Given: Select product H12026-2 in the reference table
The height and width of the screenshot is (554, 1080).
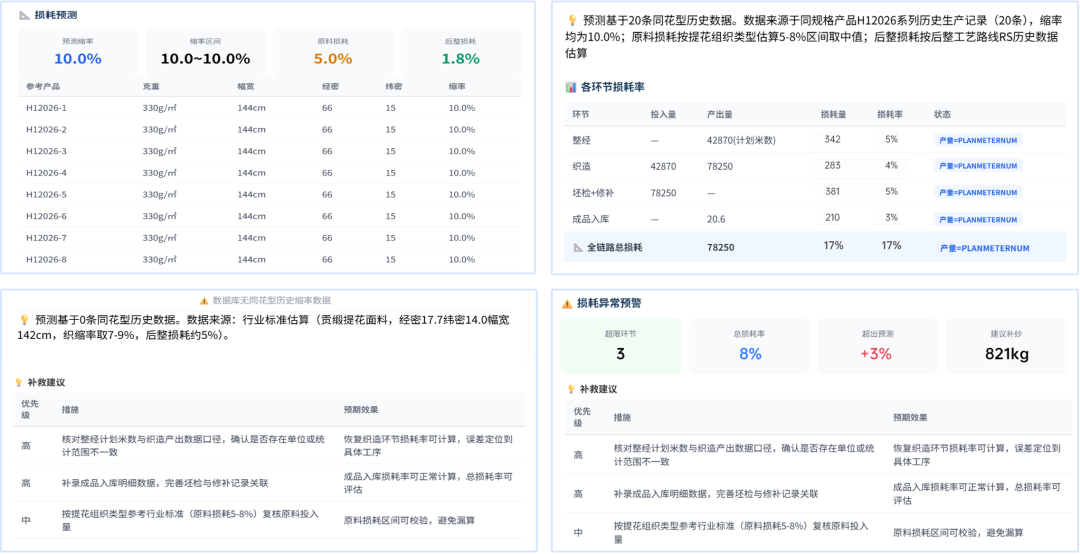Looking at the screenshot, I should [x=46, y=130].
